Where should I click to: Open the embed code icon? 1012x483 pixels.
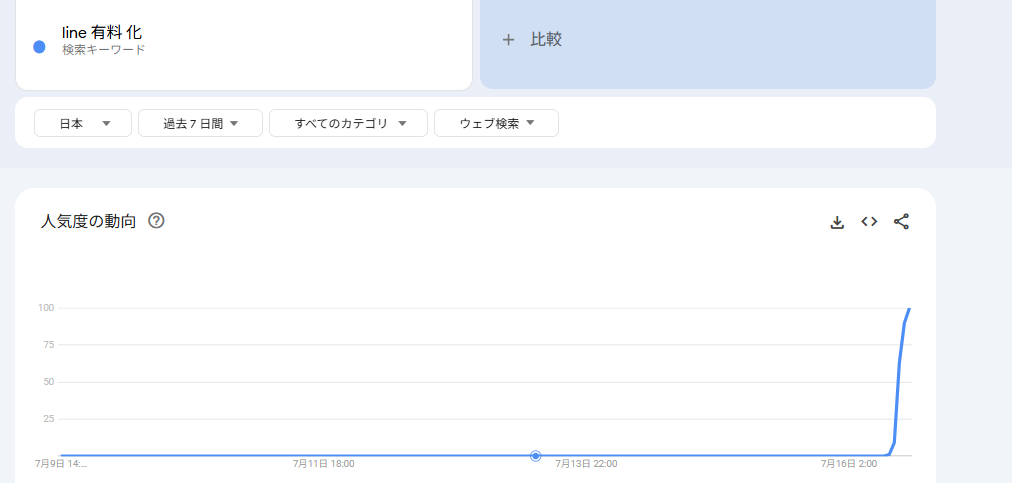tap(869, 221)
